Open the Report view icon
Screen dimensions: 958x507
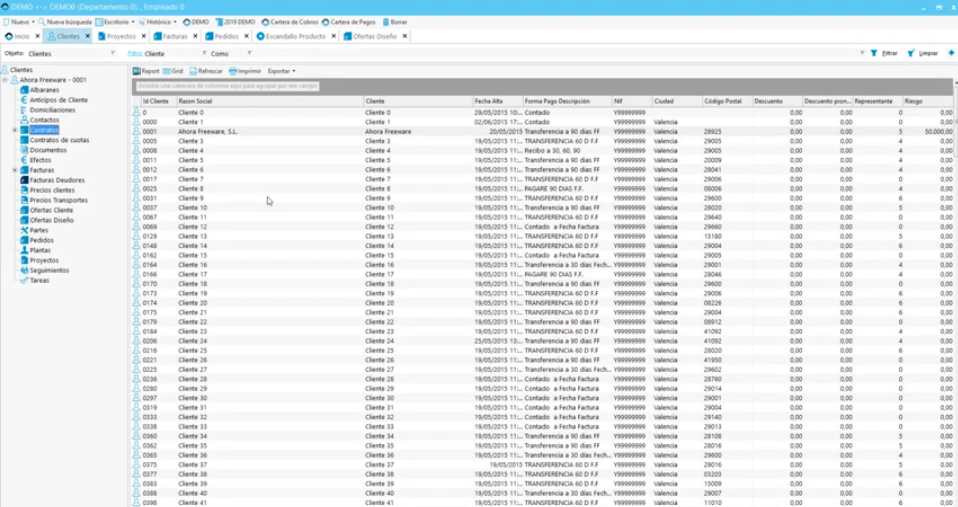(x=137, y=71)
